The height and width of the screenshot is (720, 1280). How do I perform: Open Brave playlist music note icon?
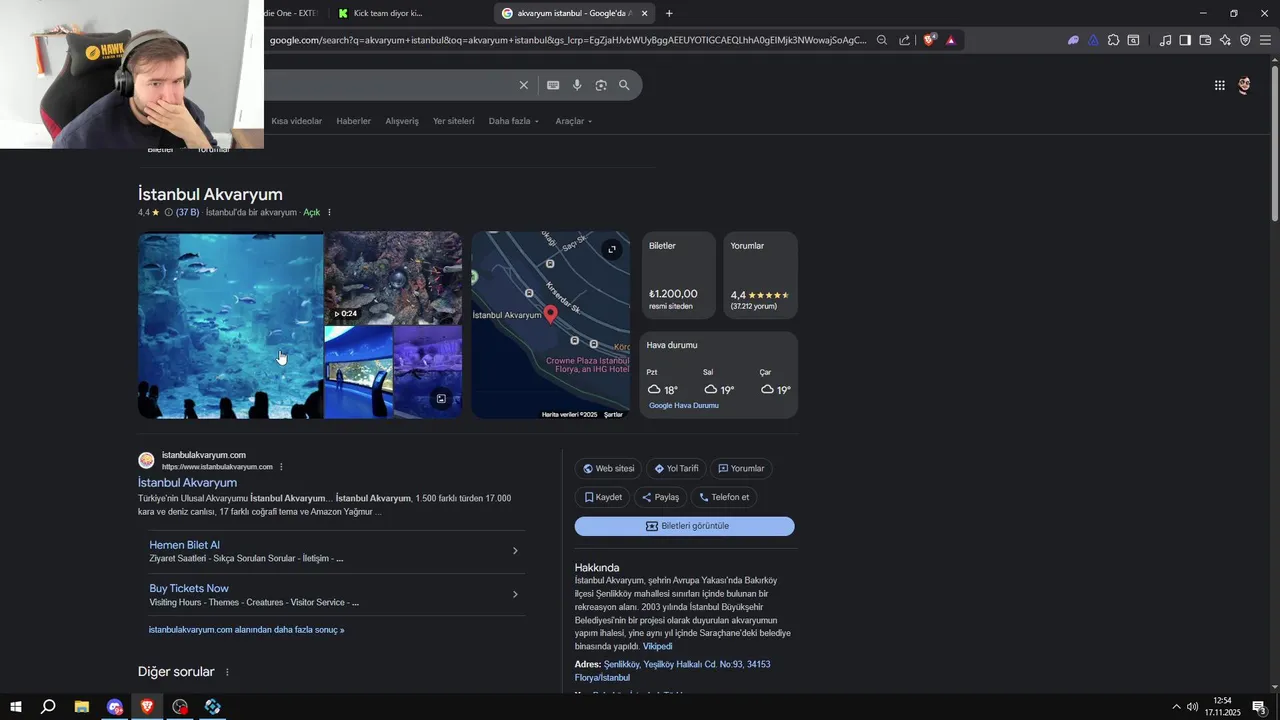coord(1165,40)
